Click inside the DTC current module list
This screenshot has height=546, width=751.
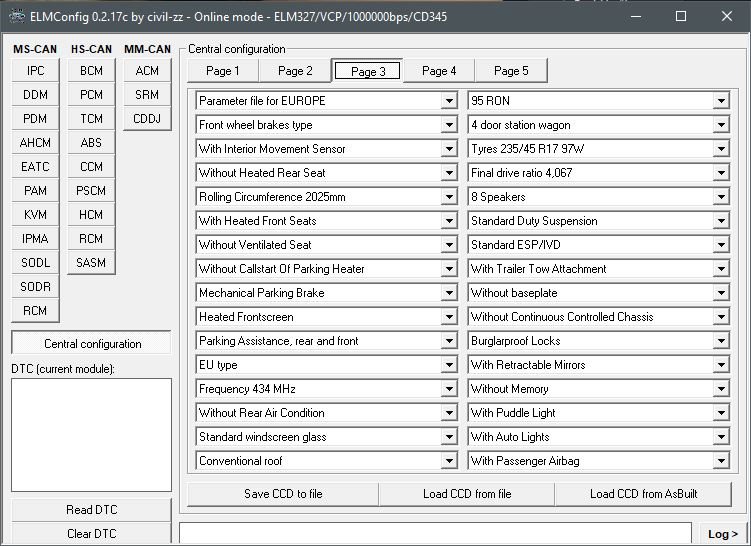tap(92, 434)
